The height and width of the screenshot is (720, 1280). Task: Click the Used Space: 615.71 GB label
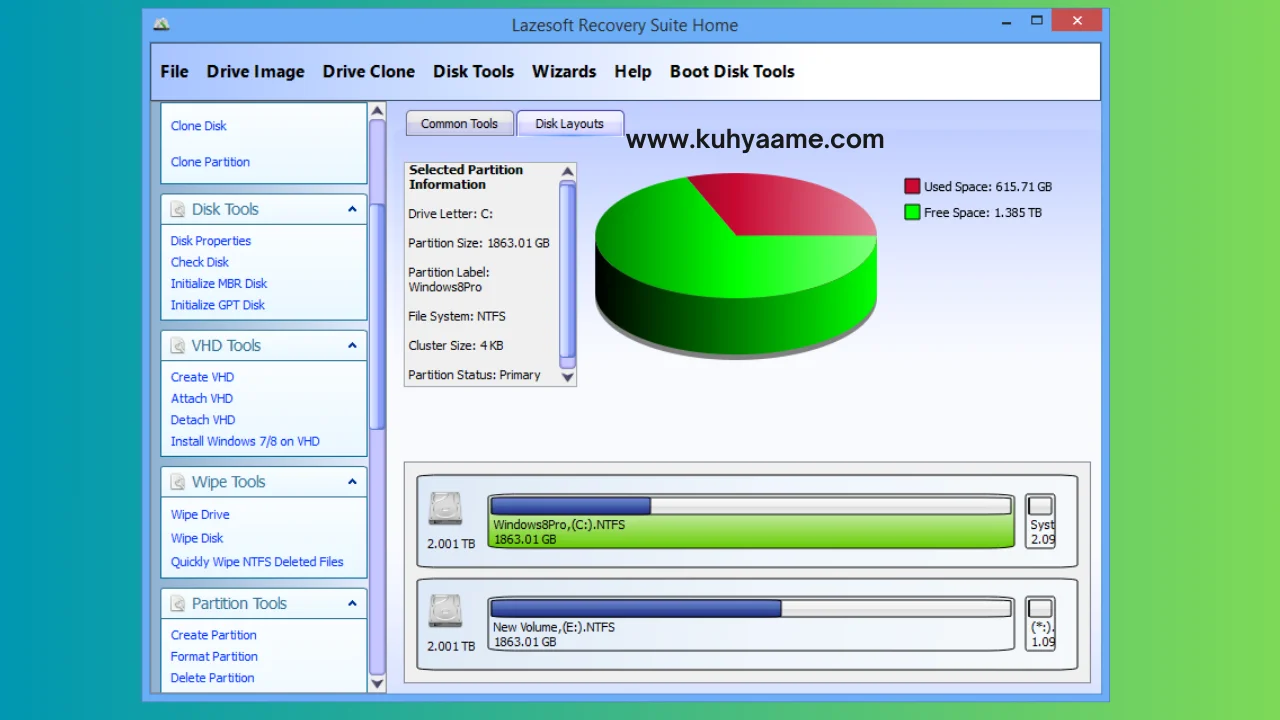[988, 187]
